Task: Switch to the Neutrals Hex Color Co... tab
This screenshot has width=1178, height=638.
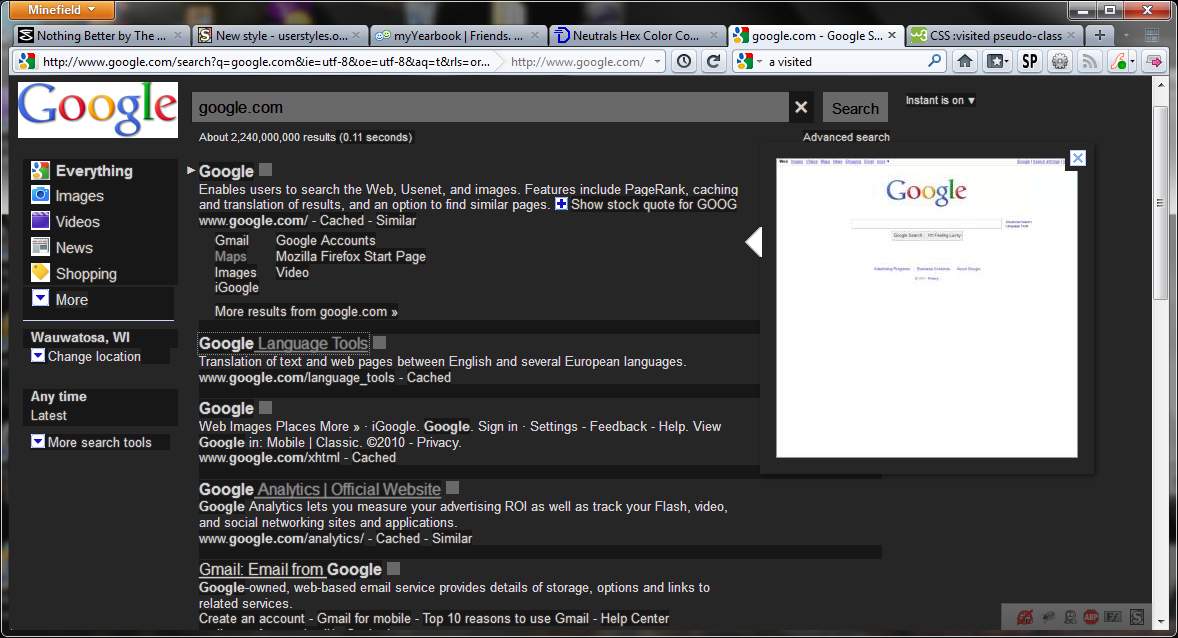Action: click(x=637, y=35)
